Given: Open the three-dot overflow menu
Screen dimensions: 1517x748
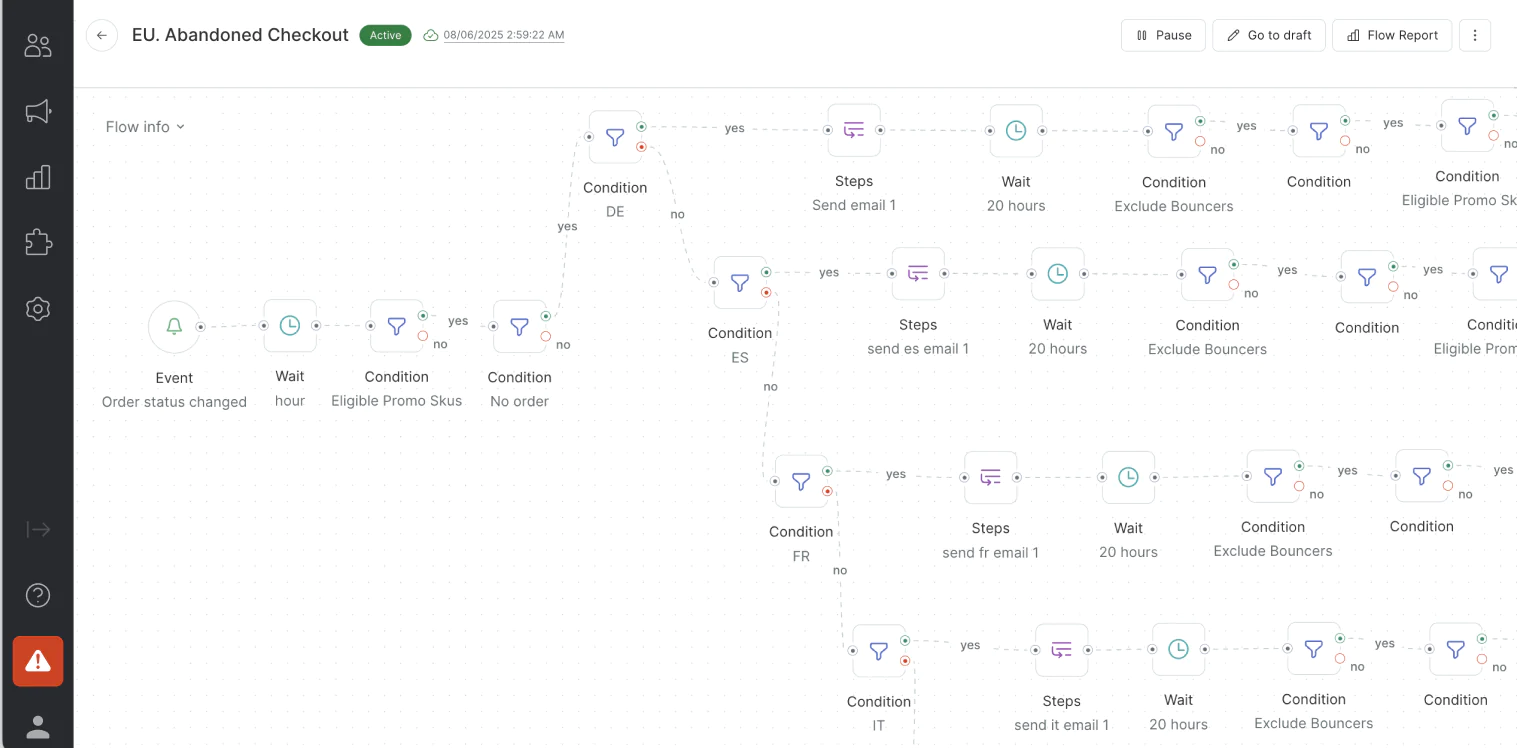Looking at the screenshot, I should point(1474,35).
